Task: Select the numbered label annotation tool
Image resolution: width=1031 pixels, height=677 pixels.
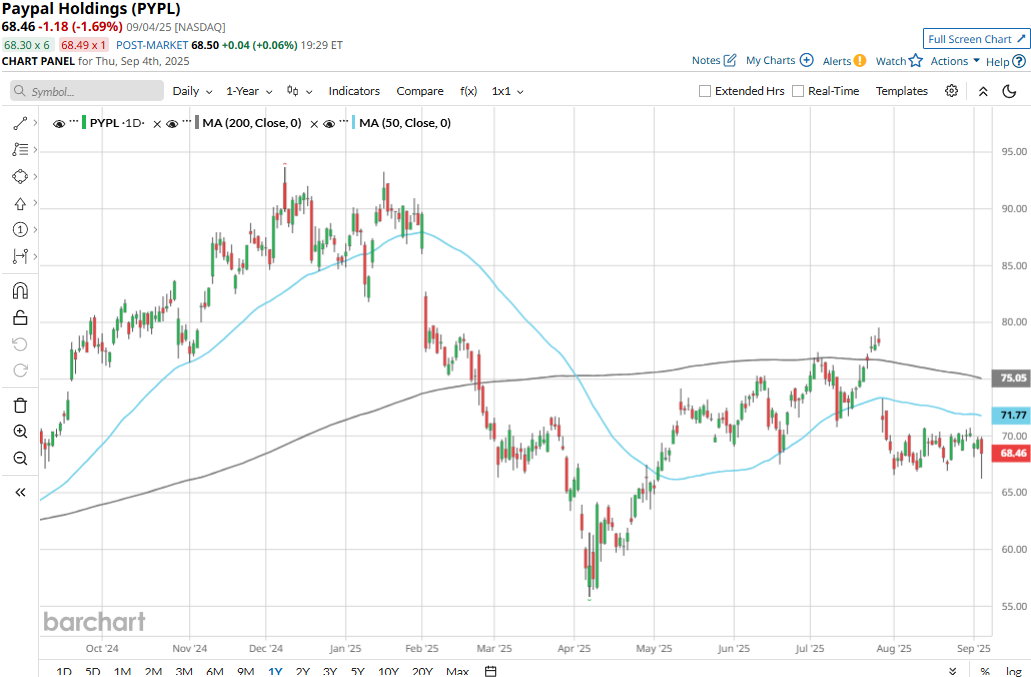Action: click(20, 229)
